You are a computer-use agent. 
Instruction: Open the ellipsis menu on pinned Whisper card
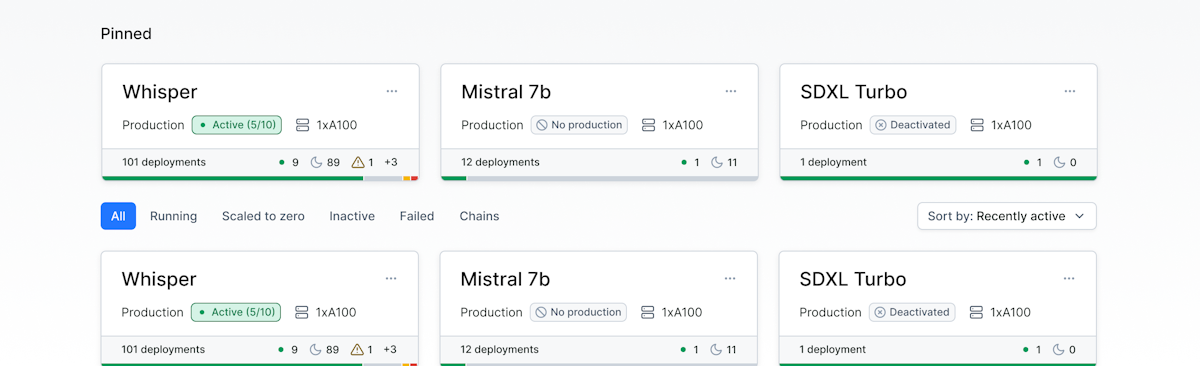392,91
